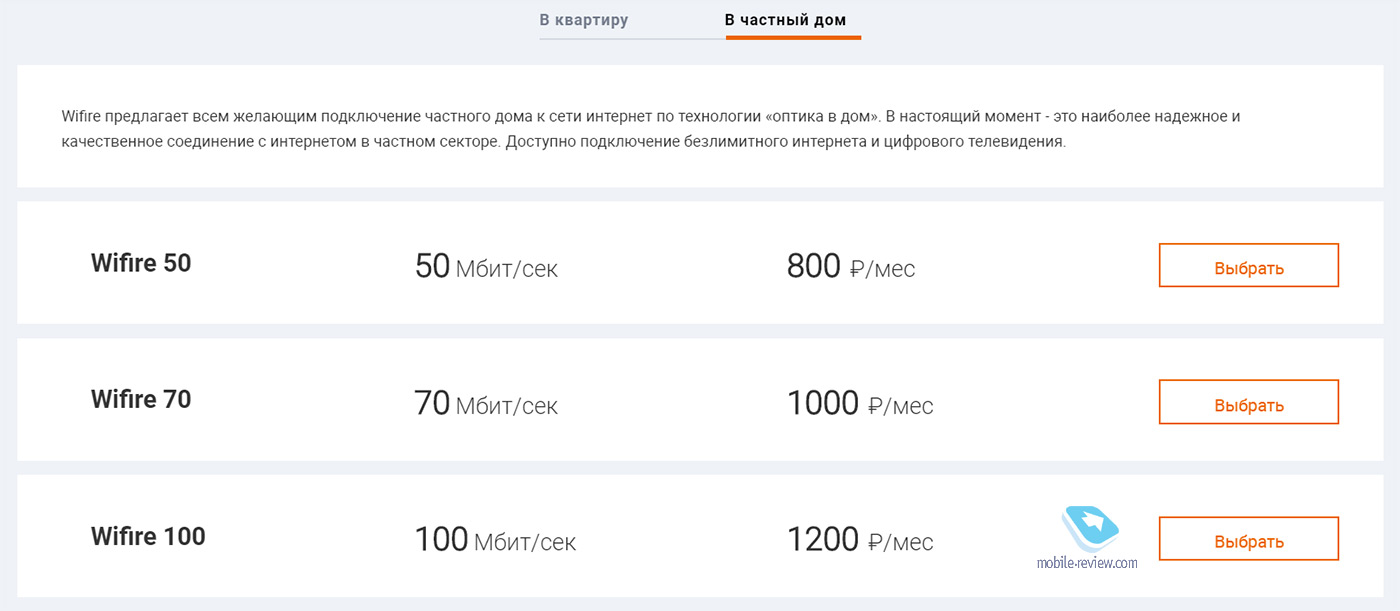This screenshot has width=1400, height=611.
Task: Click the ruble sign in Wifire 70 price
Action: (x=875, y=406)
